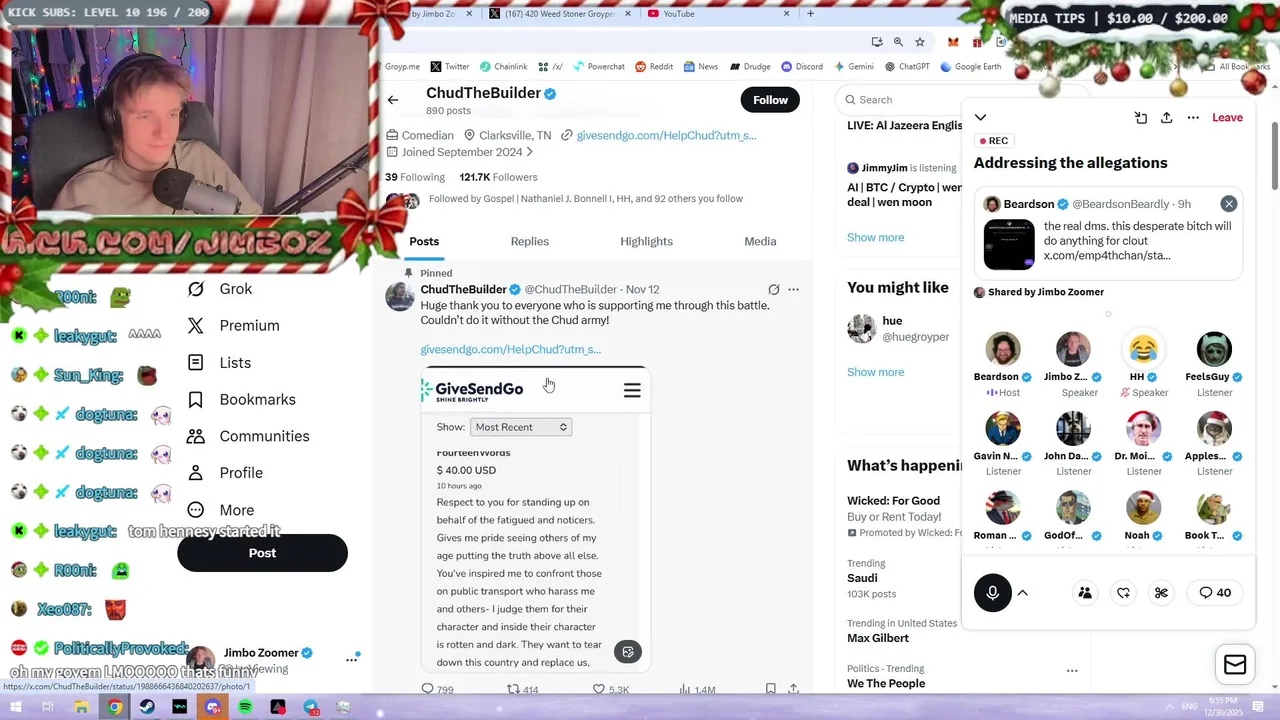Open FeelsGuy listener avatar in Space
The image size is (1280, 720).
(x=1214, y=349)
